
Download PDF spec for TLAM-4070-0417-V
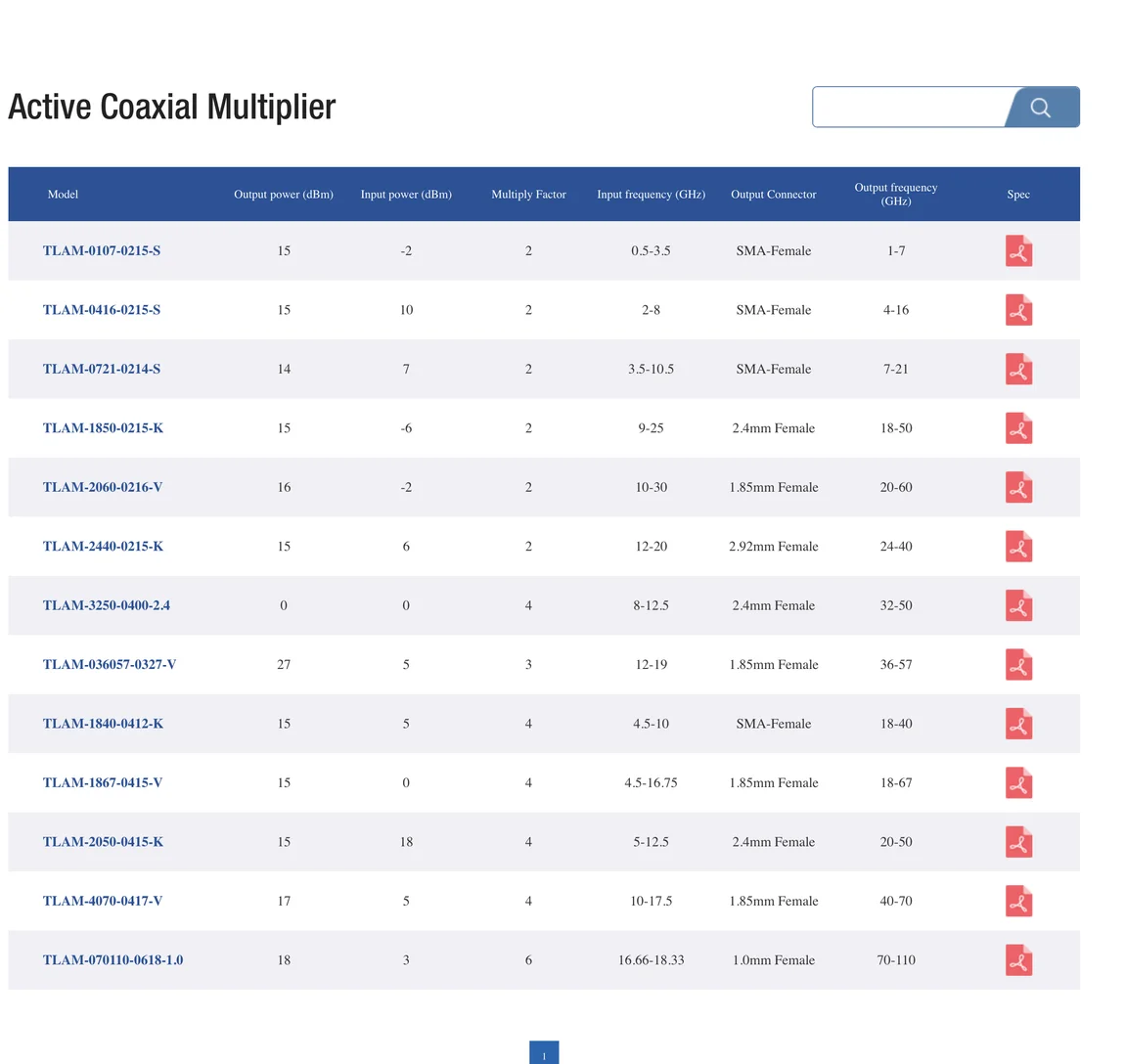point(1018,902)
